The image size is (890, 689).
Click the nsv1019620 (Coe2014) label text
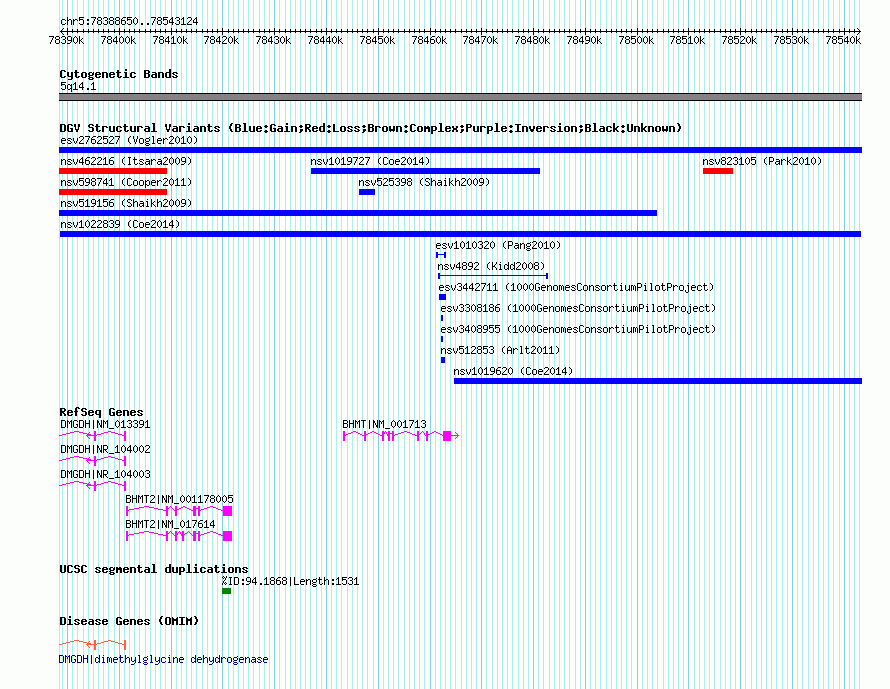pos(513,371)
